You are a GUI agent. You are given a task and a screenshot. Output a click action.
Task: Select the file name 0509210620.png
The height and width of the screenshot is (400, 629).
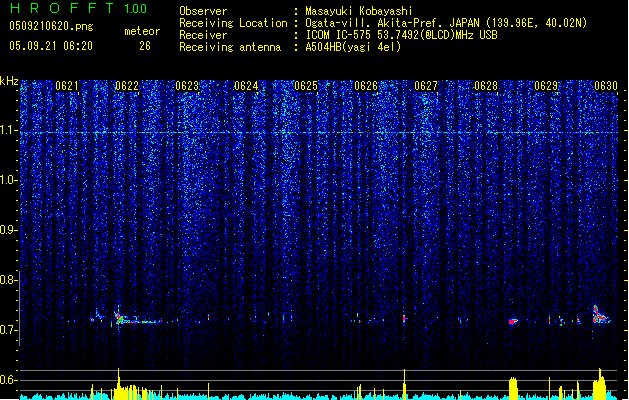click(51, 26)
